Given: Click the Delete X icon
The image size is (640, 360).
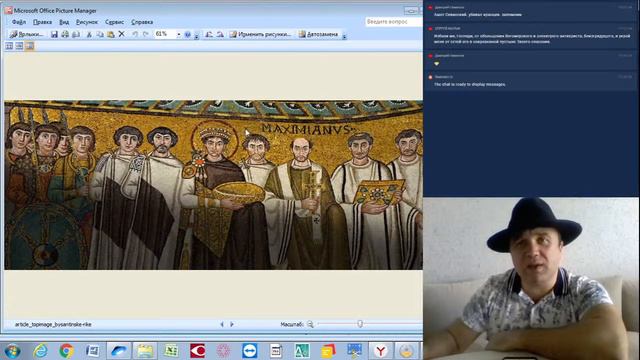Looking at the screenshot, I should (122, 34).
